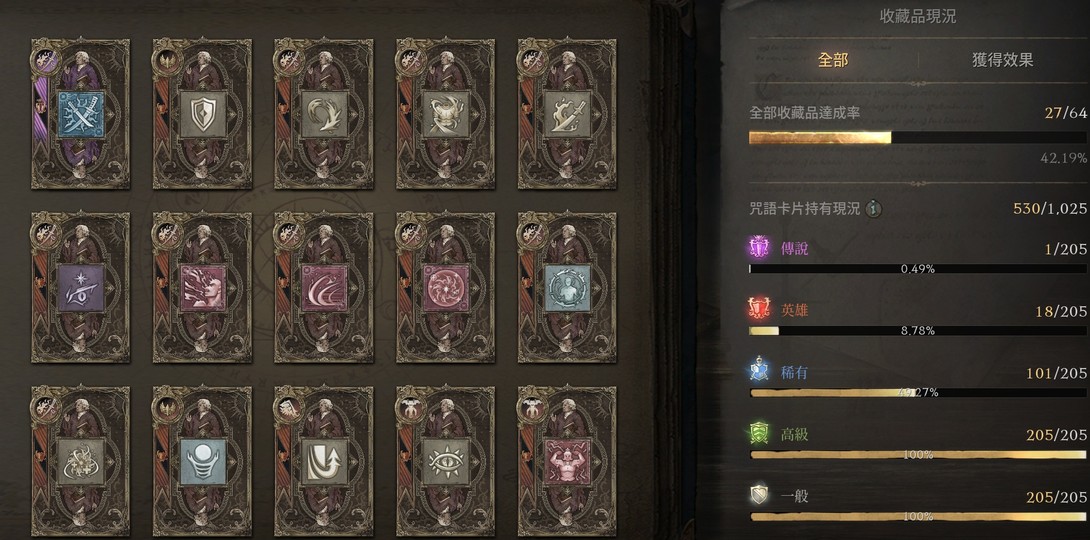
Task: Click the info icon beside 咒語卡片持有現況
Action: click(x=874, y=208)
